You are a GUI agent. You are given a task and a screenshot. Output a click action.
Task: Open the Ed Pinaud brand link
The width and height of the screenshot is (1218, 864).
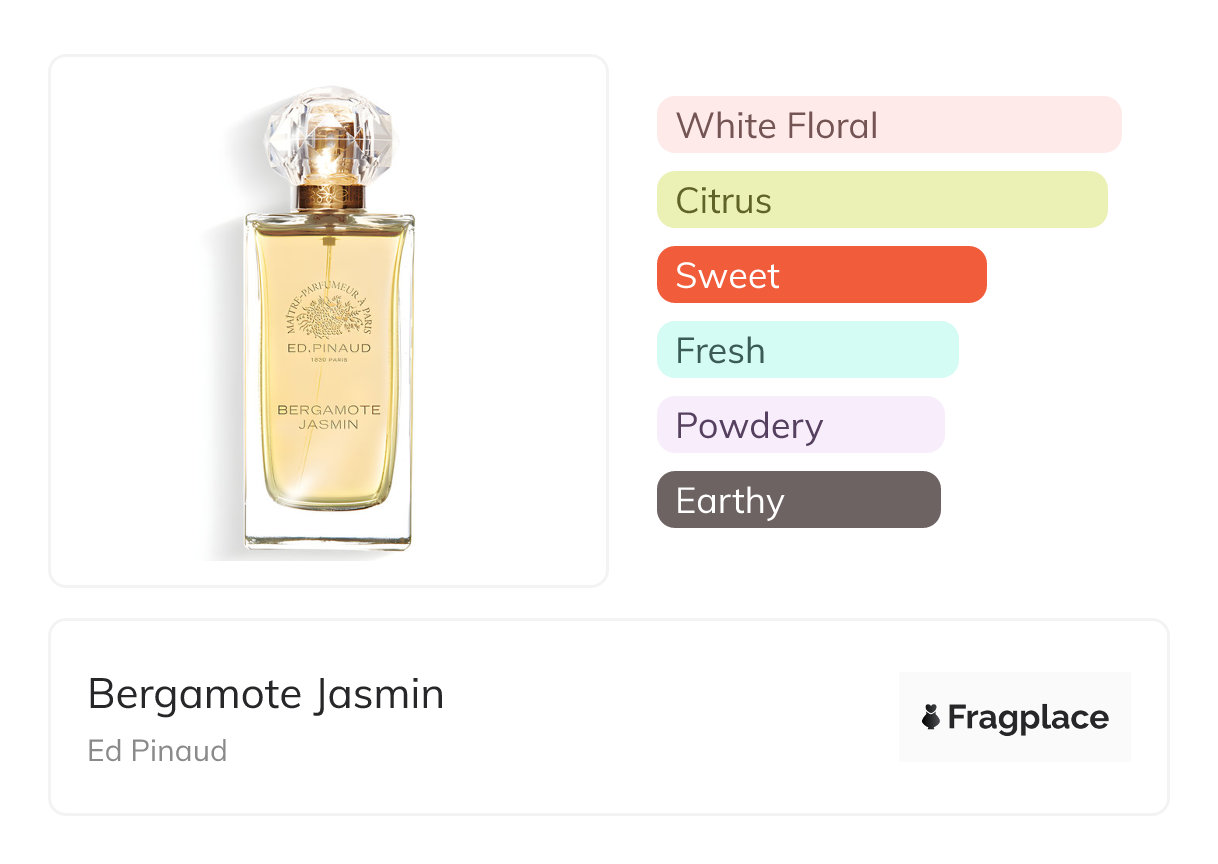(157, 750)
